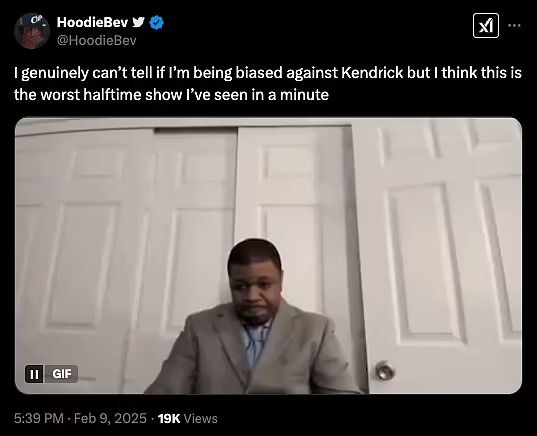Viewport: 537px width, 436px height.
Task: Click the GIF label badge
Action: [x=62, y=374]
